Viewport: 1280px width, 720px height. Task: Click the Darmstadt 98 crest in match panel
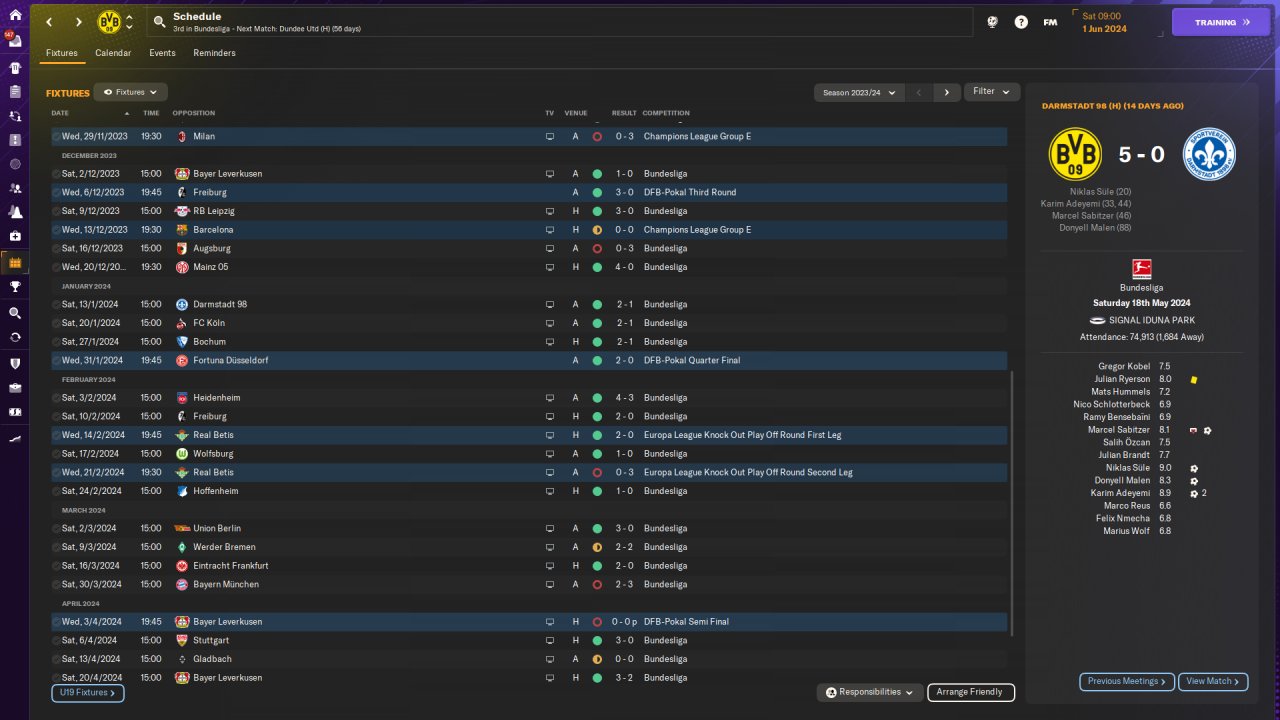click(x=1209, y=154)
